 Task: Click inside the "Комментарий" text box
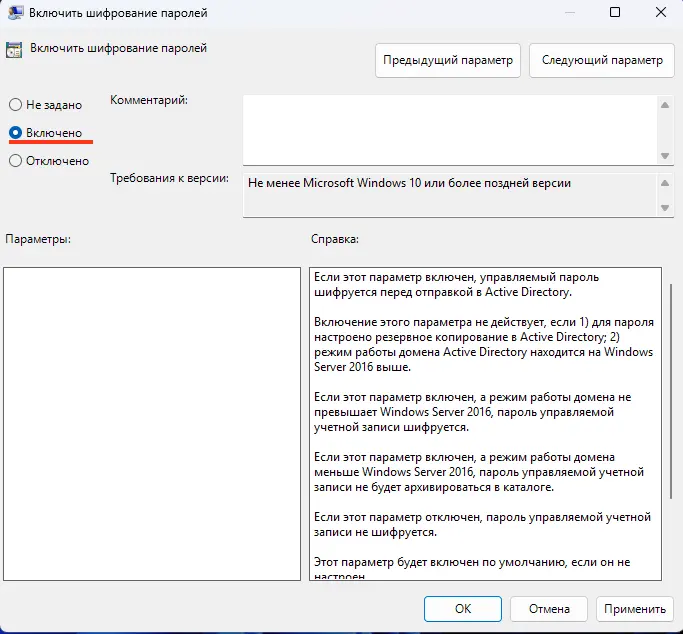click(x=448, y=129)
